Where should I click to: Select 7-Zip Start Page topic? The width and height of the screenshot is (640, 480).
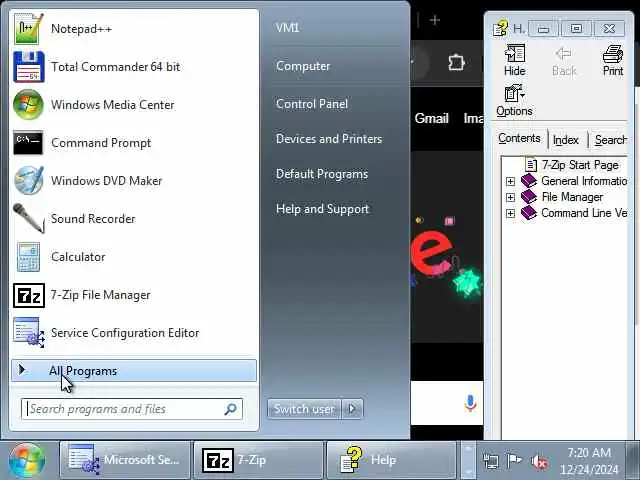[580, 165]
